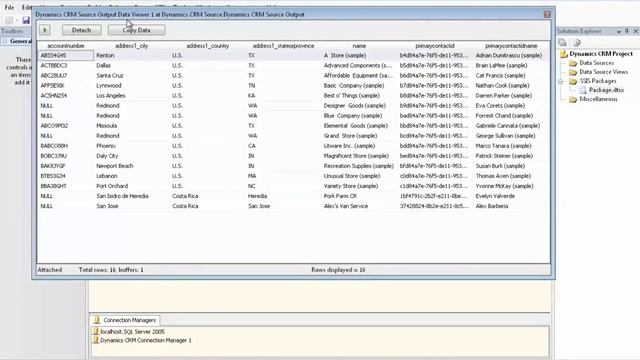Select the Missoula city cell
The height and width of the screenshot is (360, 640).
click(x=131, y=126)
